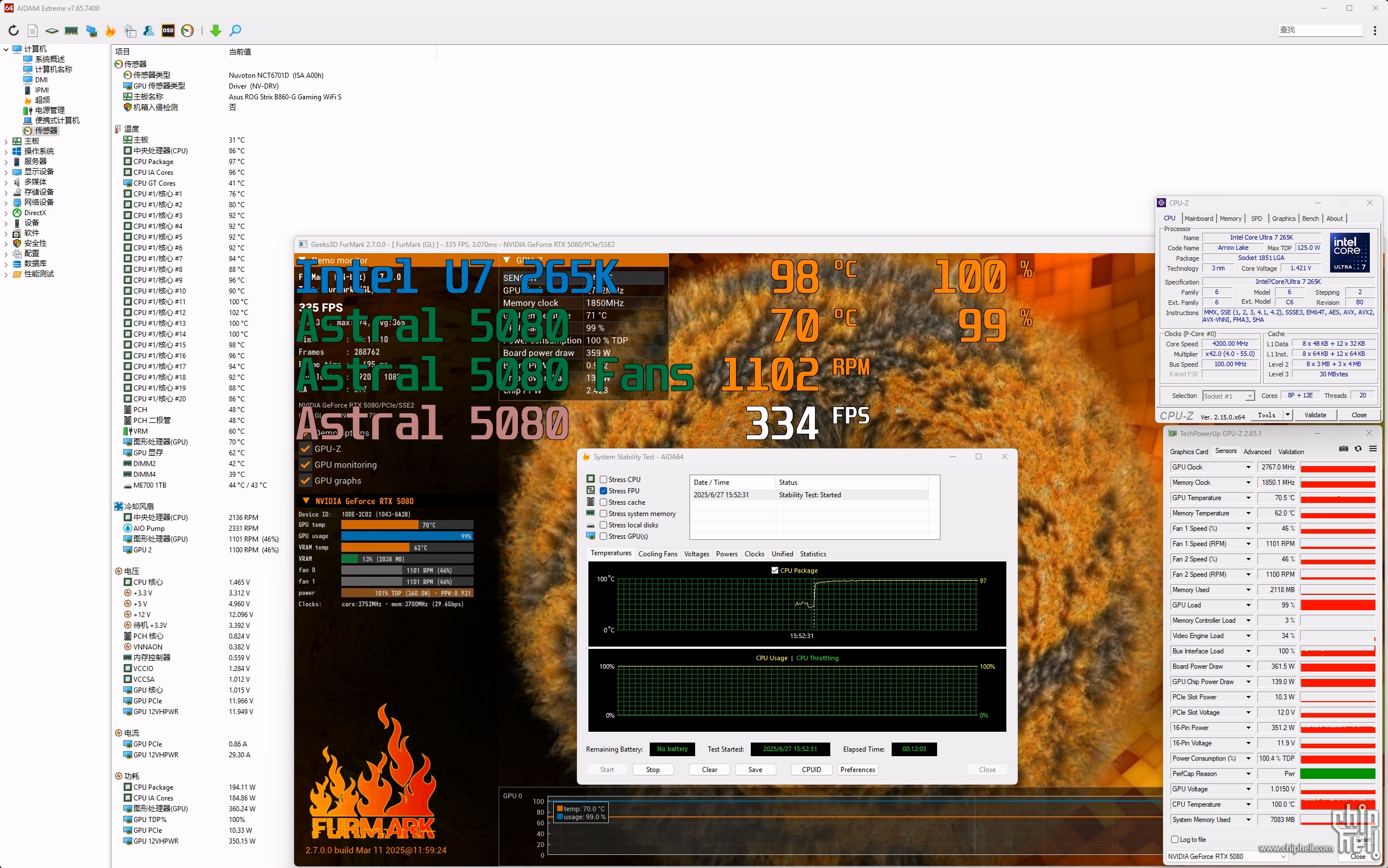Viewport: 1388px width, 868px height.
Task: Open Graphics Card tab in GPU-Z
Action: pos(1189,452)
